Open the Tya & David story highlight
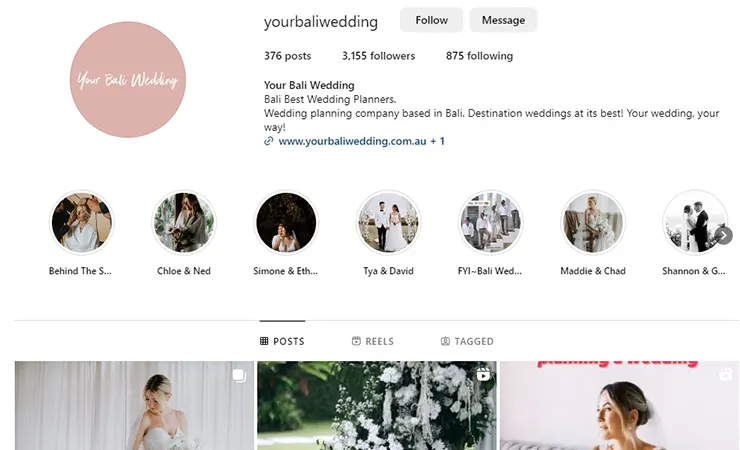Screen dimensions: 740x450 [388, 222]
